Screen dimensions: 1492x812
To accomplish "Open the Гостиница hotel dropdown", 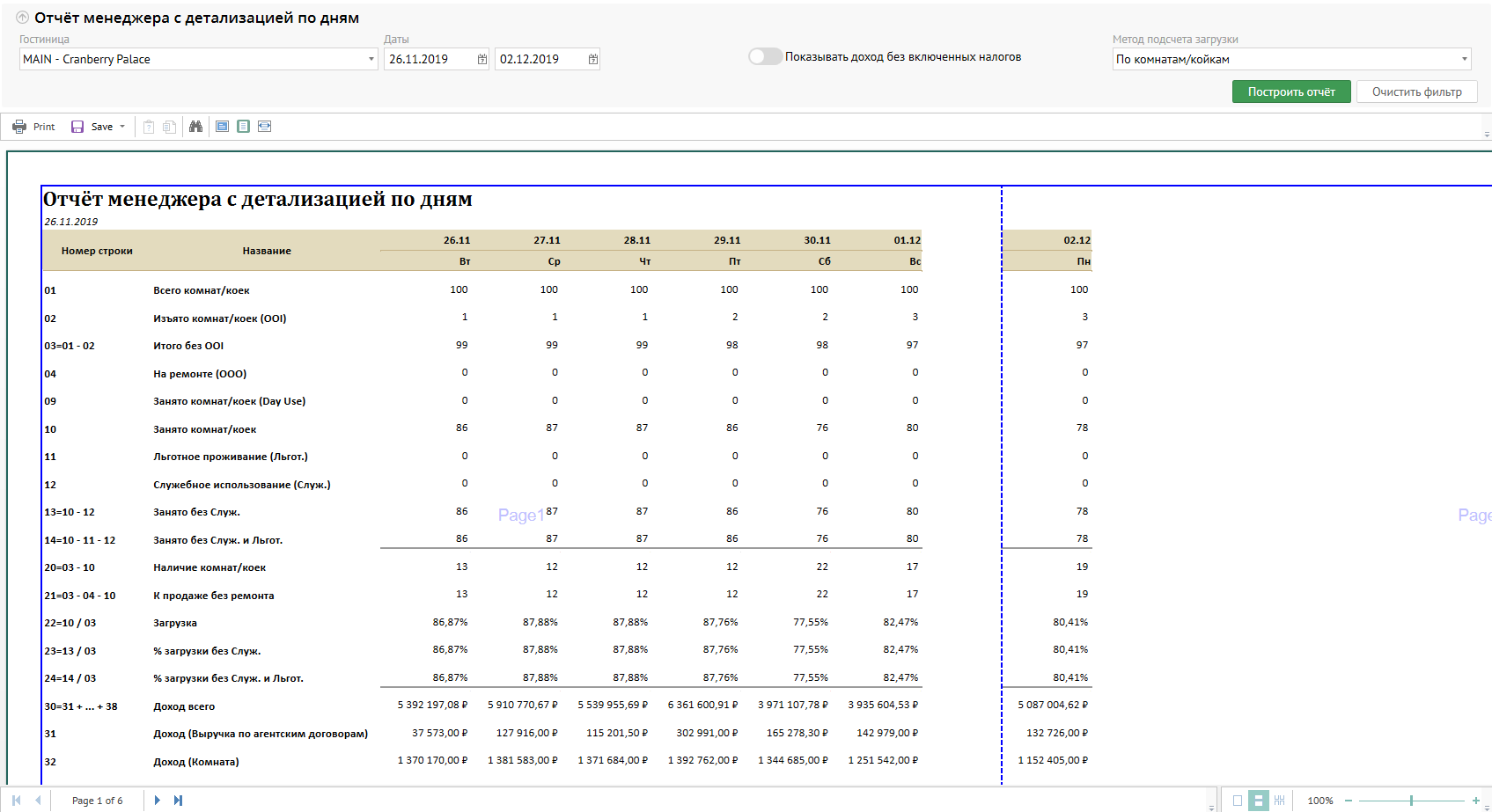I will (x=371, y=59).
